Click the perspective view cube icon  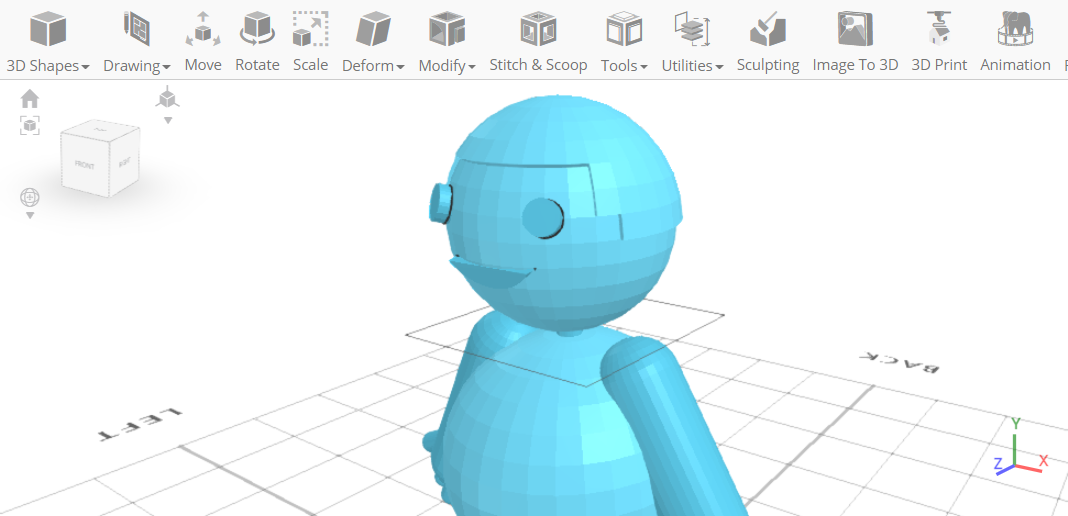tap(168, 99)
